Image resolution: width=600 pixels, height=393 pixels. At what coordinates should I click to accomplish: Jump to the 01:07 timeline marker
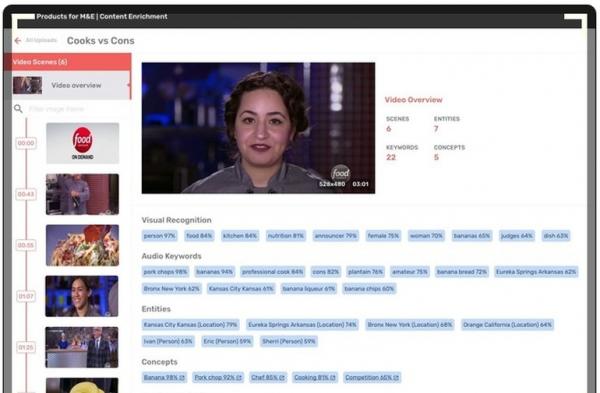tap(26, 296)
